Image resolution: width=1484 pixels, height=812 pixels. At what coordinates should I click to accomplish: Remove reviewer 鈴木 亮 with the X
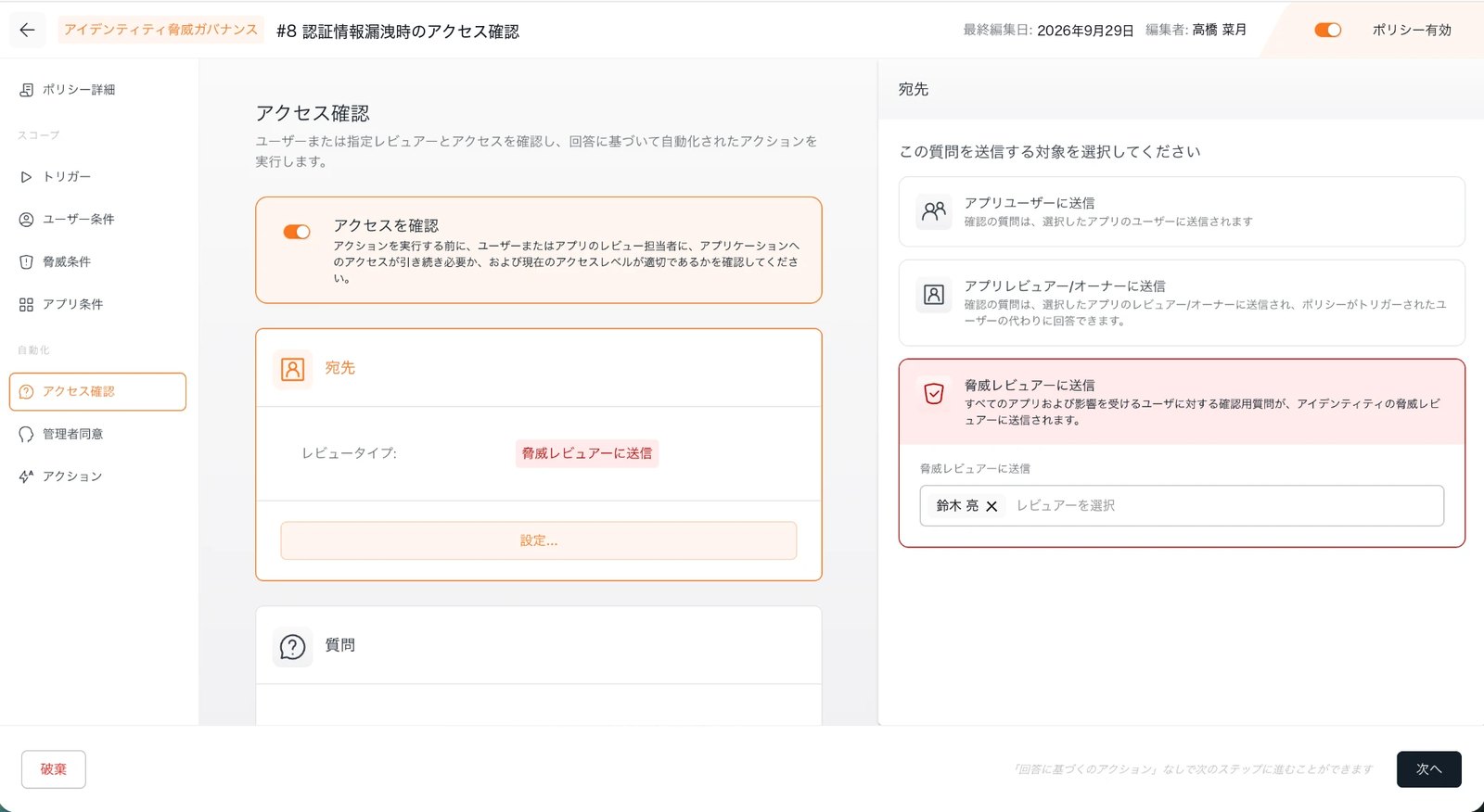tap(991, 506)
